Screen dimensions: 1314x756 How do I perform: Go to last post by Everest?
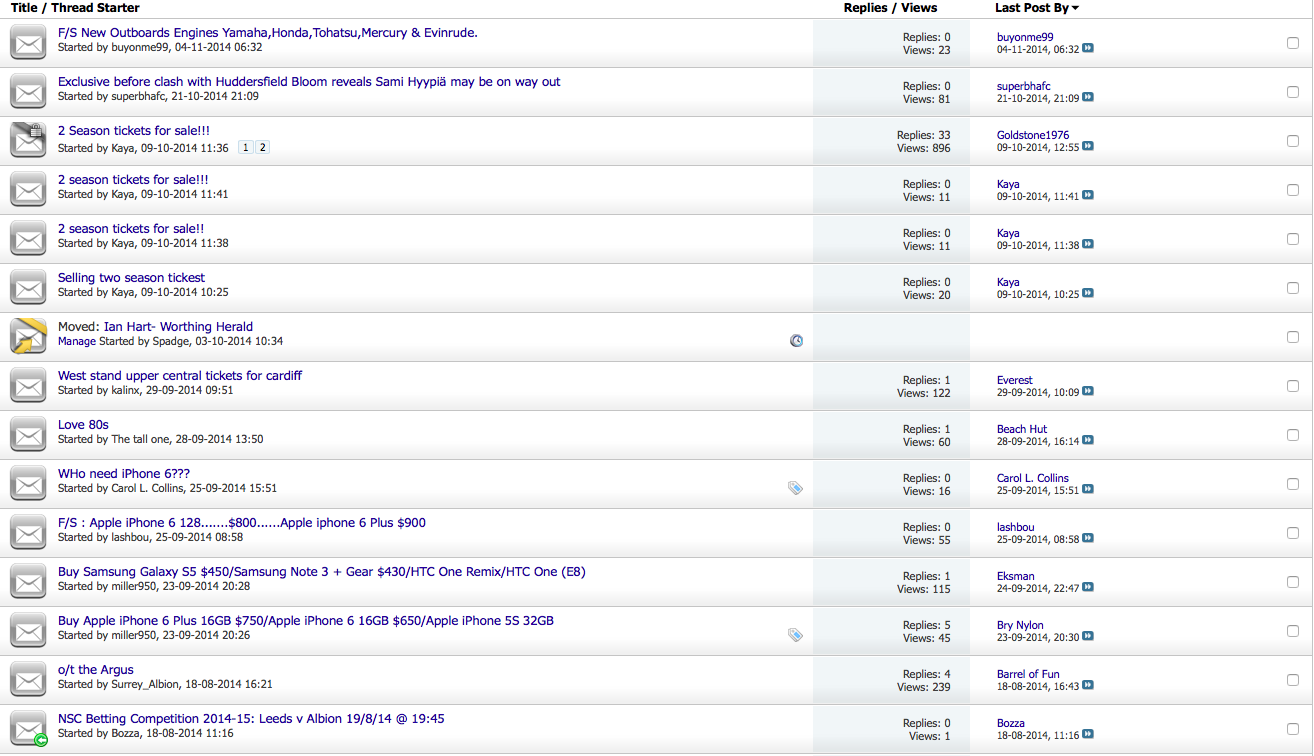(x=1088, y=391)
